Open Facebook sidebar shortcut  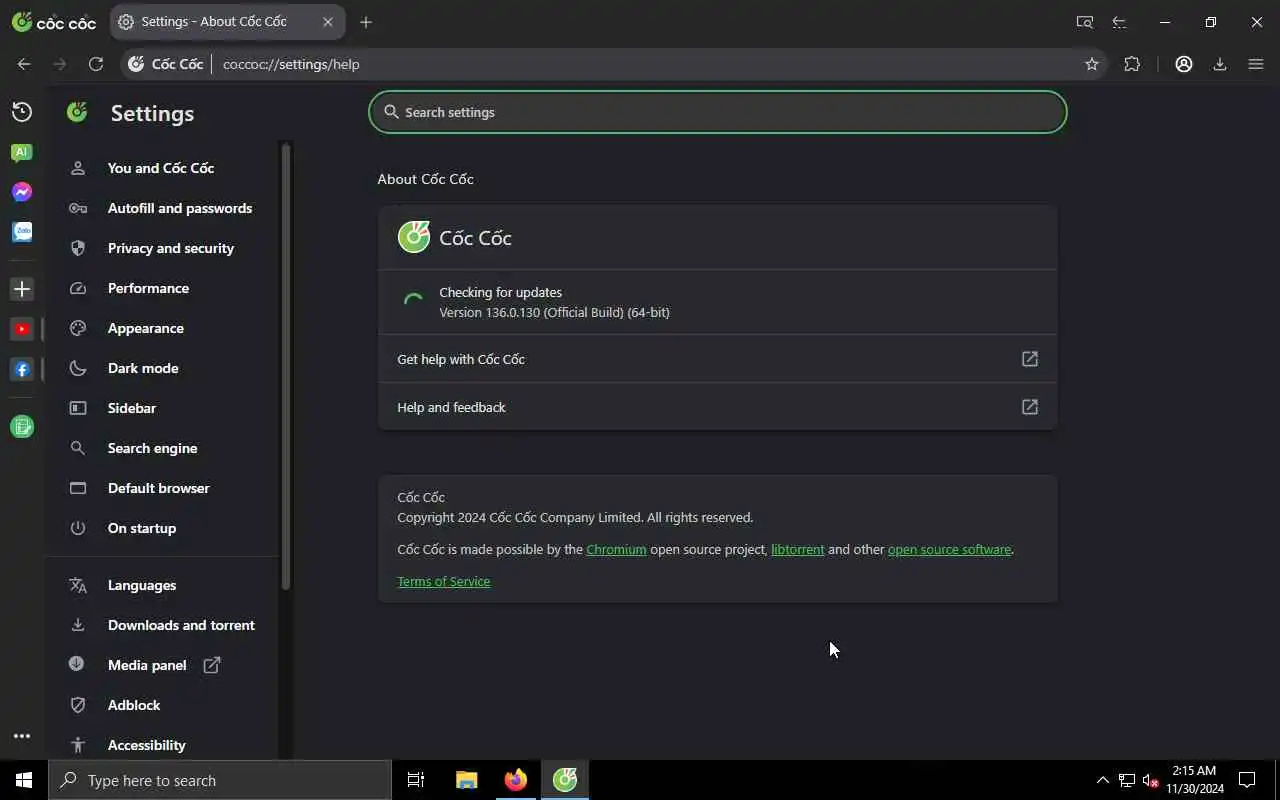pos(22,369)
